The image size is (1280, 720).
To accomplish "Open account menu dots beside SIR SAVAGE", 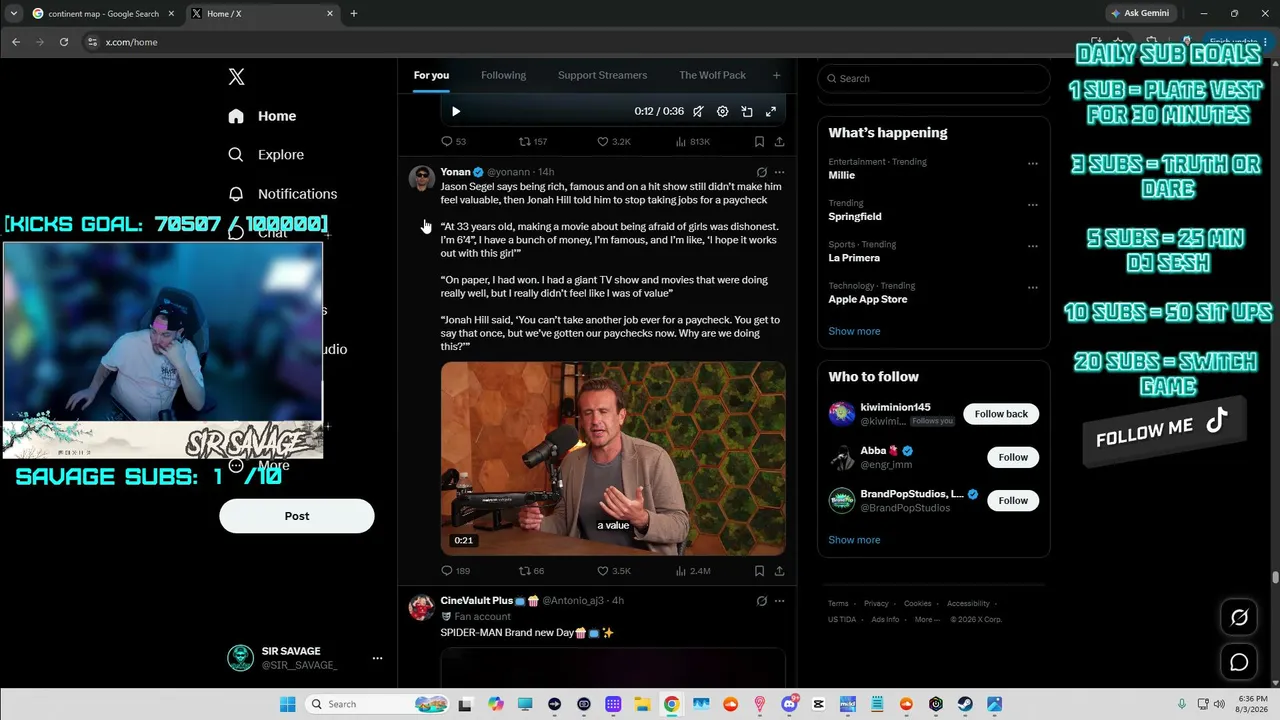I will [x=377, y=658].
